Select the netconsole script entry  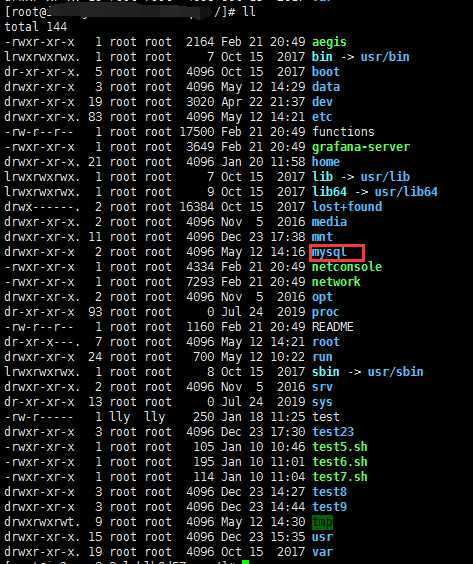tap(347, 267)
